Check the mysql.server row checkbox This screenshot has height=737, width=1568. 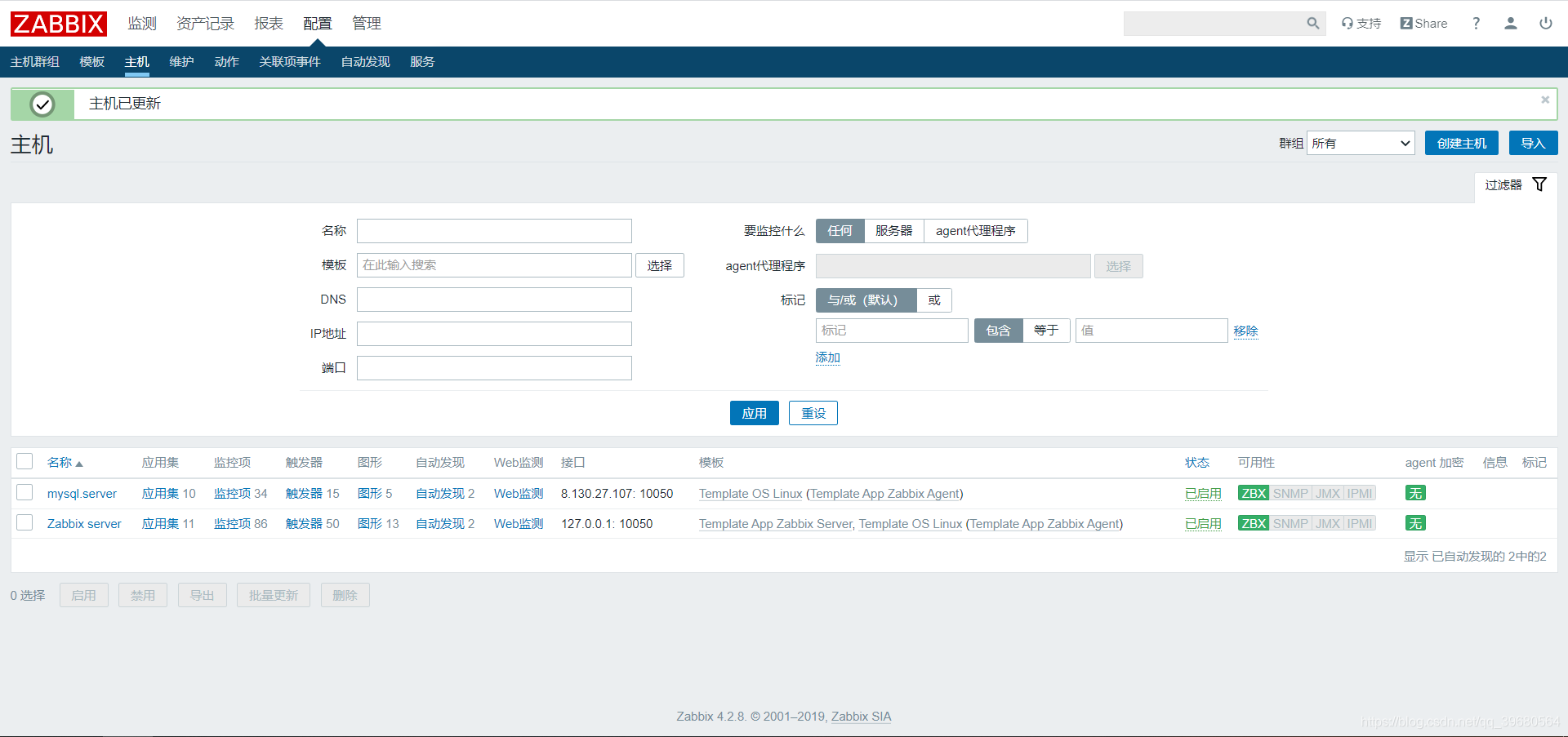(24, 492)
